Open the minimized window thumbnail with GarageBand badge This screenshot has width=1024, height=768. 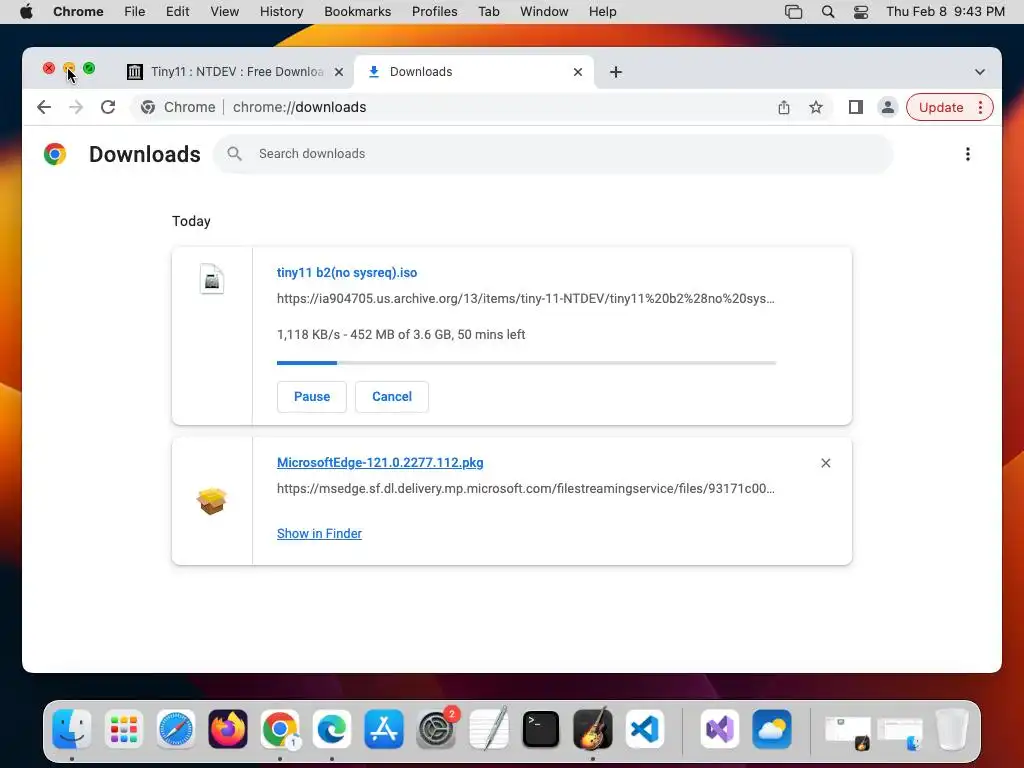pyautogui.click(x=848, y=731)
